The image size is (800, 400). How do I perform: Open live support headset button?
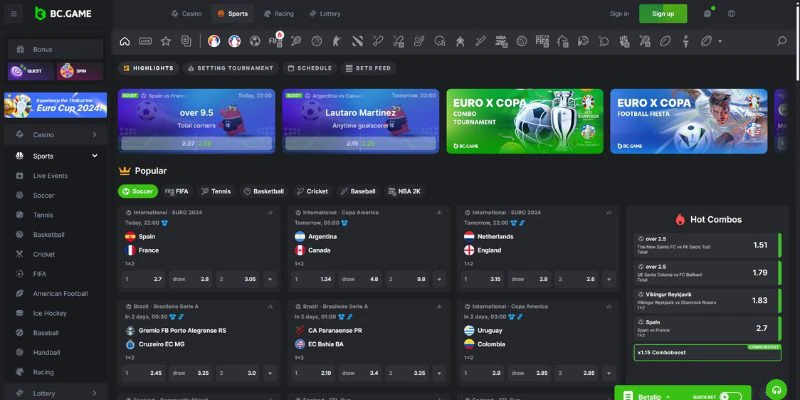(777, 390)
